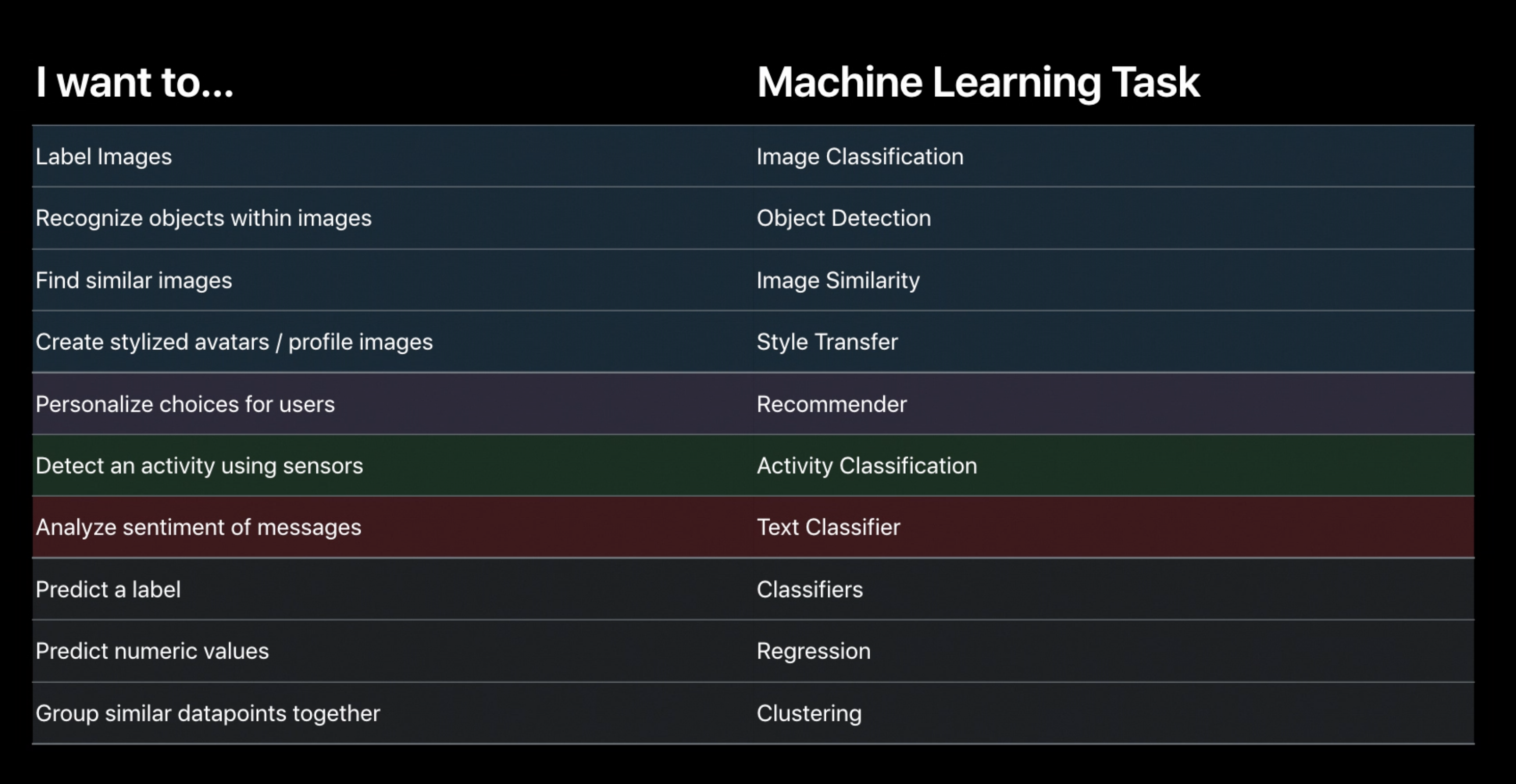The image size is (1516, 784).
Task: Click the 'Recommender' task cell
Action: point(831,405)
